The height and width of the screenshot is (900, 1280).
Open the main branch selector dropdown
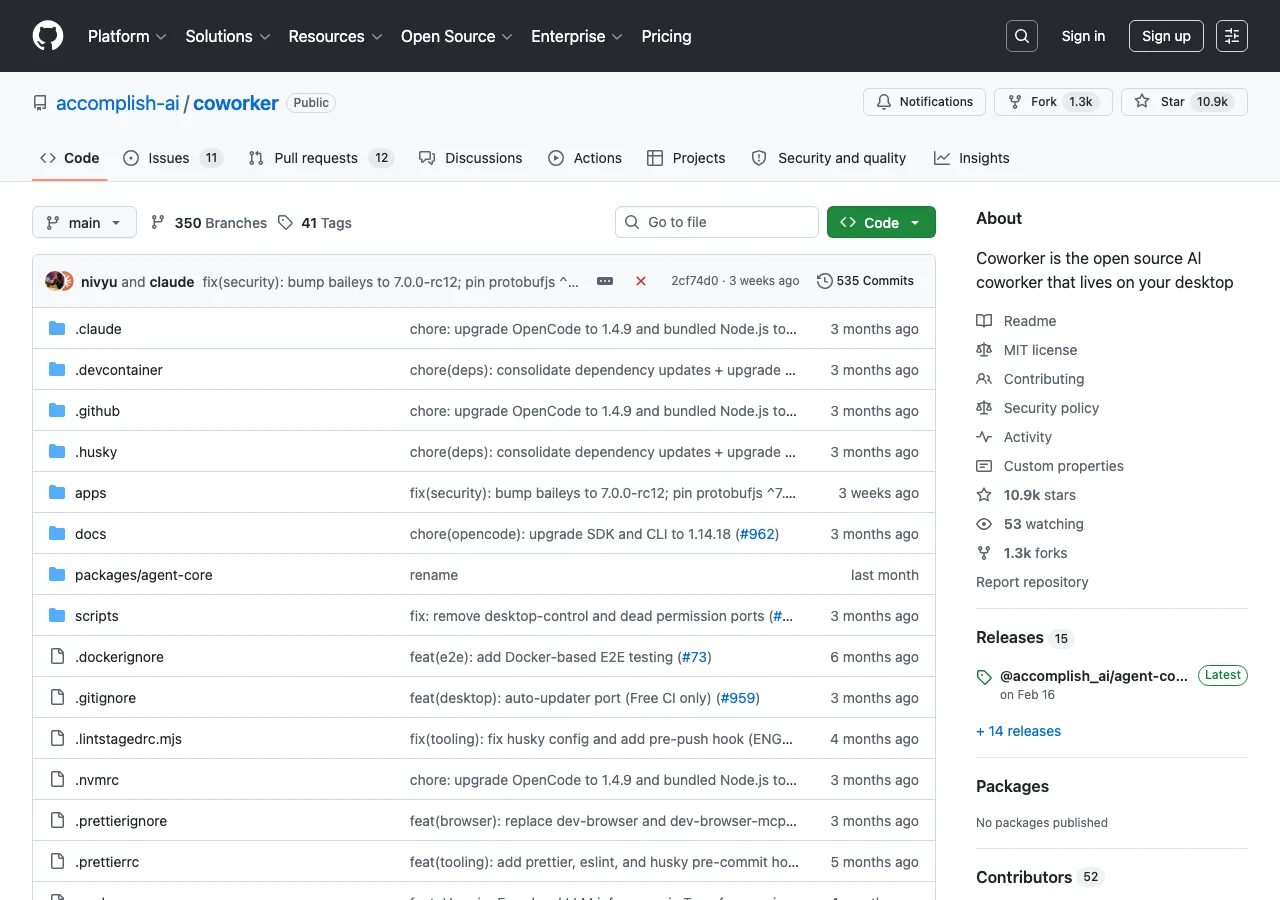pos(84,222)
